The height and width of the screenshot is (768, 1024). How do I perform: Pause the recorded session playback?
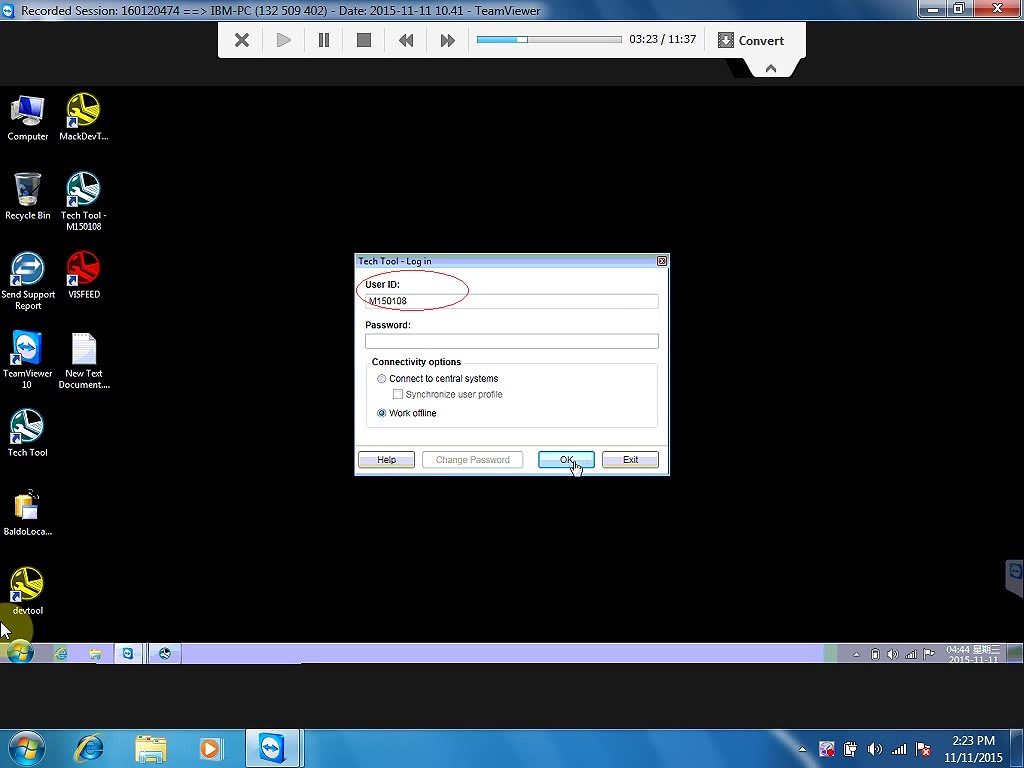[324, 40]
